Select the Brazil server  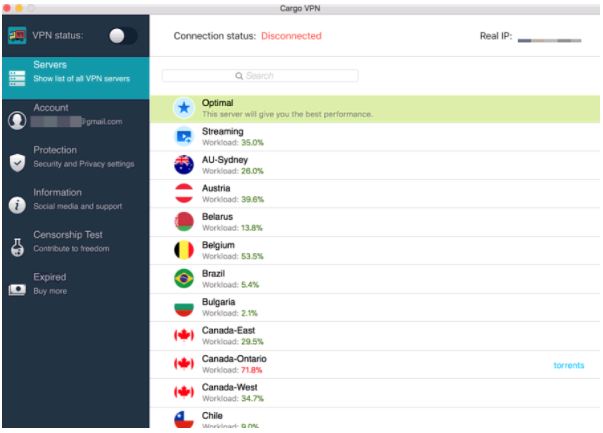tap(375, 279)
